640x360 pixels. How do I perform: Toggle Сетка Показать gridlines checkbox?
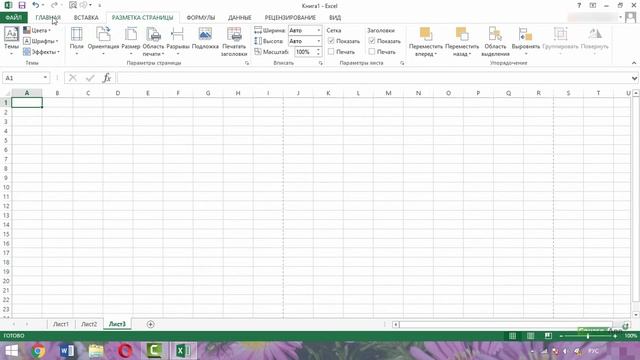tap(331, 41)
